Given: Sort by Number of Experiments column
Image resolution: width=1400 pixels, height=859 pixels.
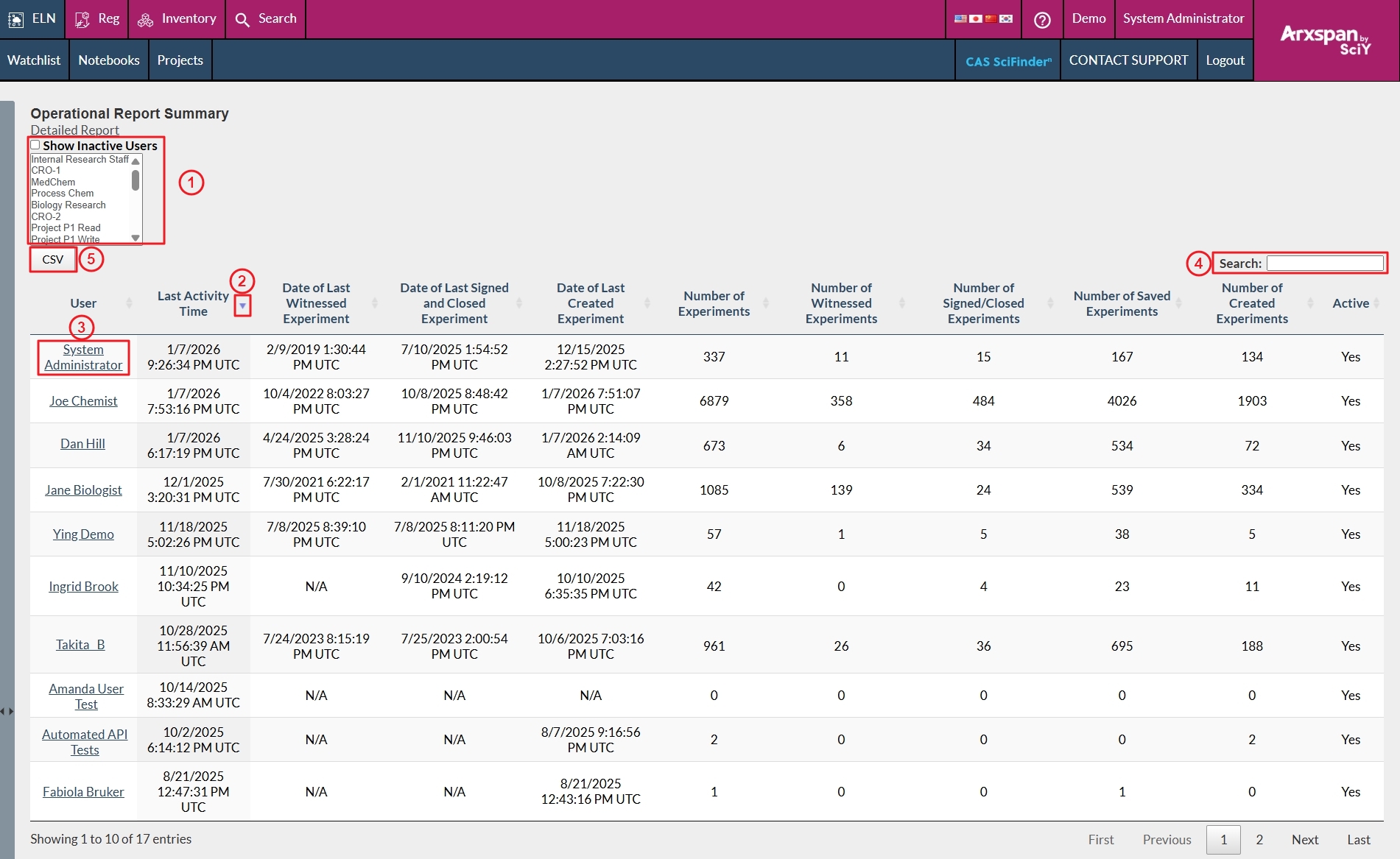Looking at the screenshot, I should click(x=714, y=303).
